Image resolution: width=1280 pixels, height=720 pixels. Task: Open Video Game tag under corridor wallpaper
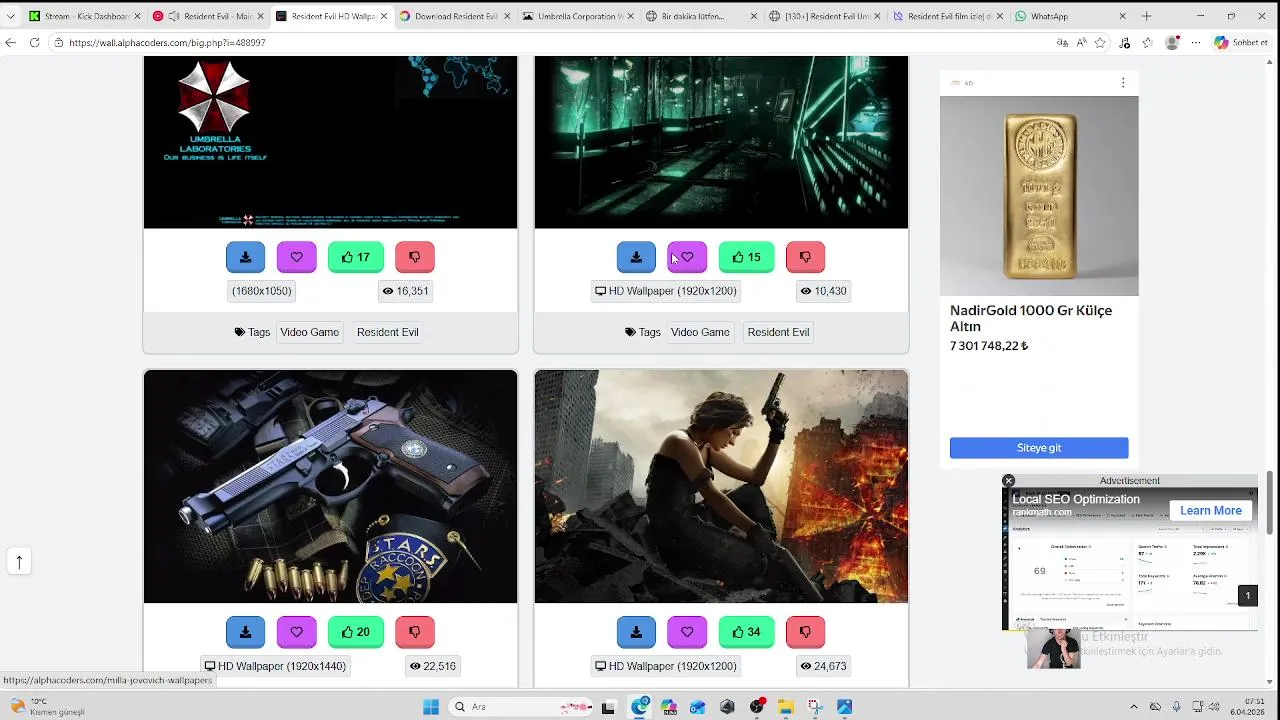700,332
